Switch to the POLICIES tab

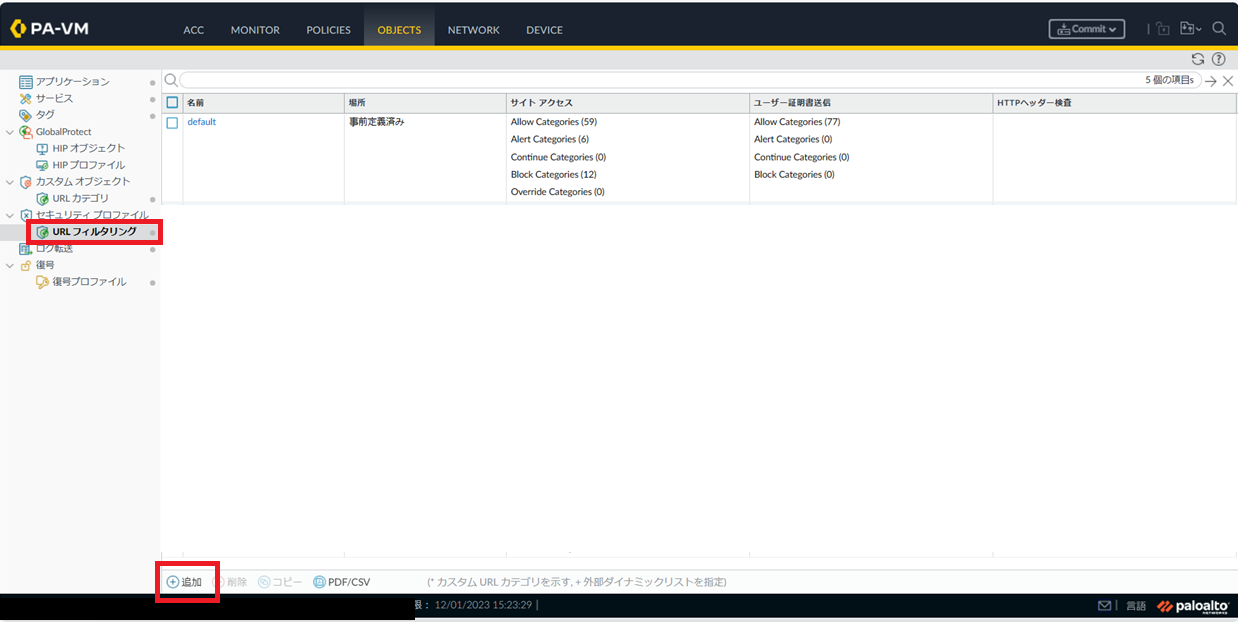point(328,30)
